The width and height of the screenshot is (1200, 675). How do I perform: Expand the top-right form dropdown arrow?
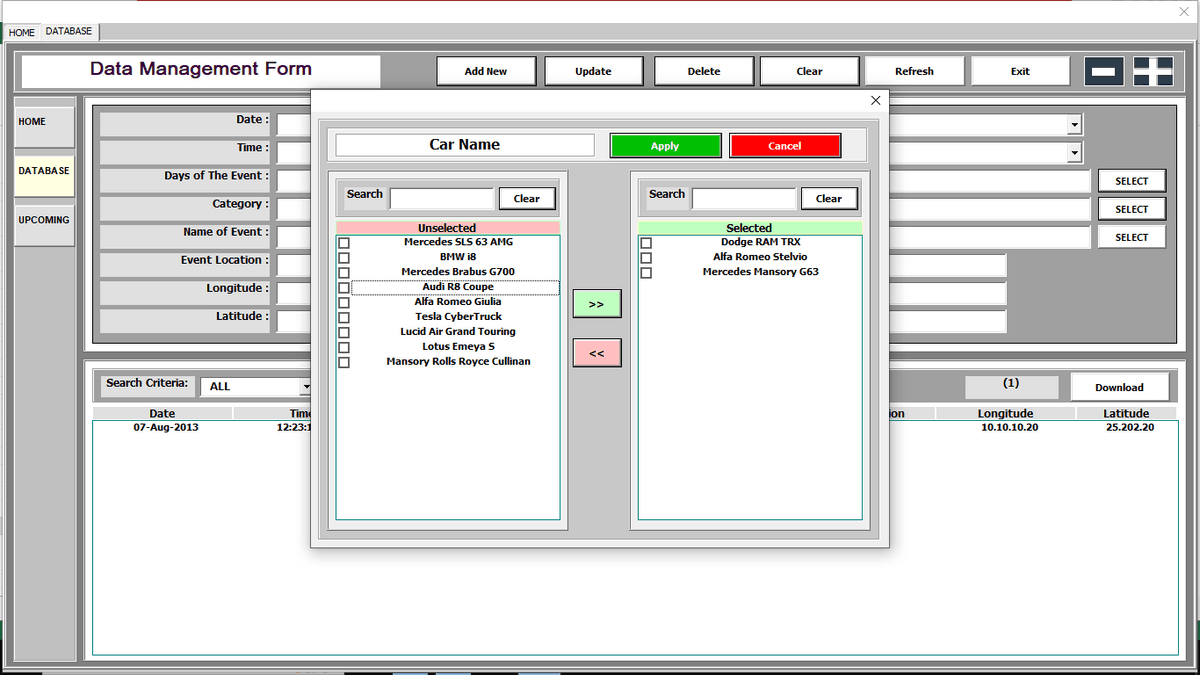(x=1074, y=125)
